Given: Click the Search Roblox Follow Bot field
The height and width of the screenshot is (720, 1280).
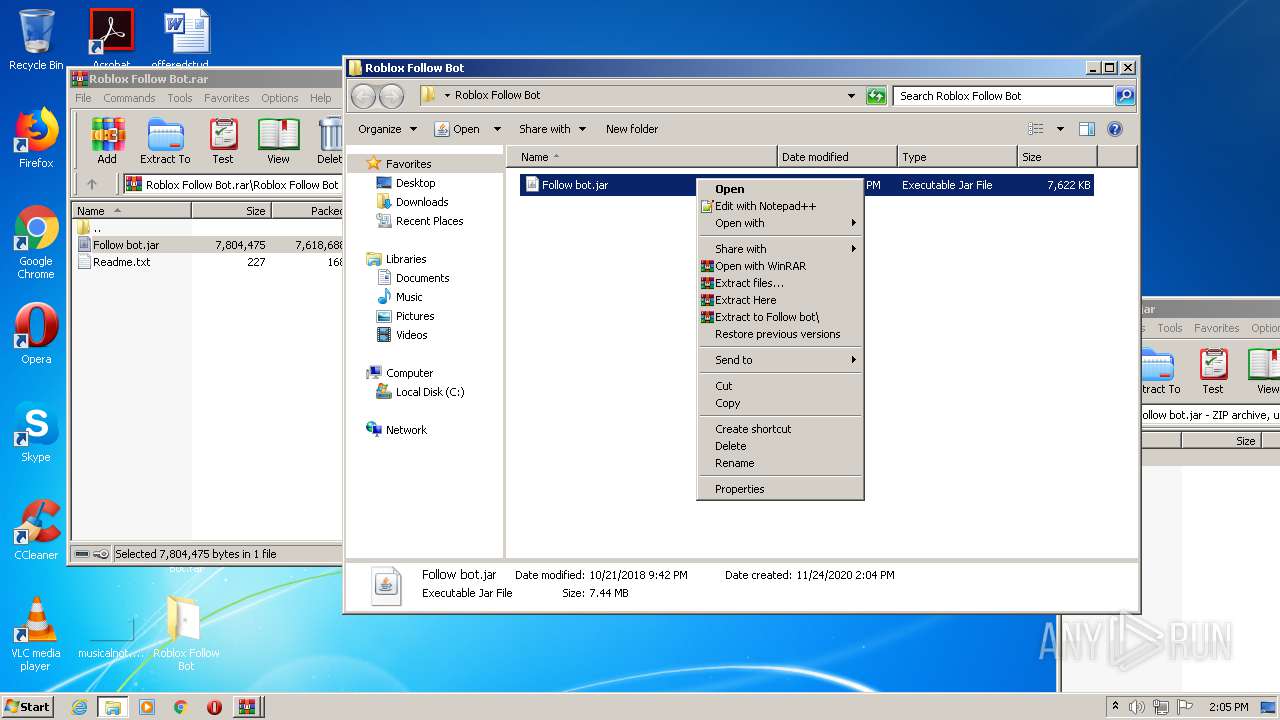Looking at the screenshot, I should click(x=1003, y=96).
